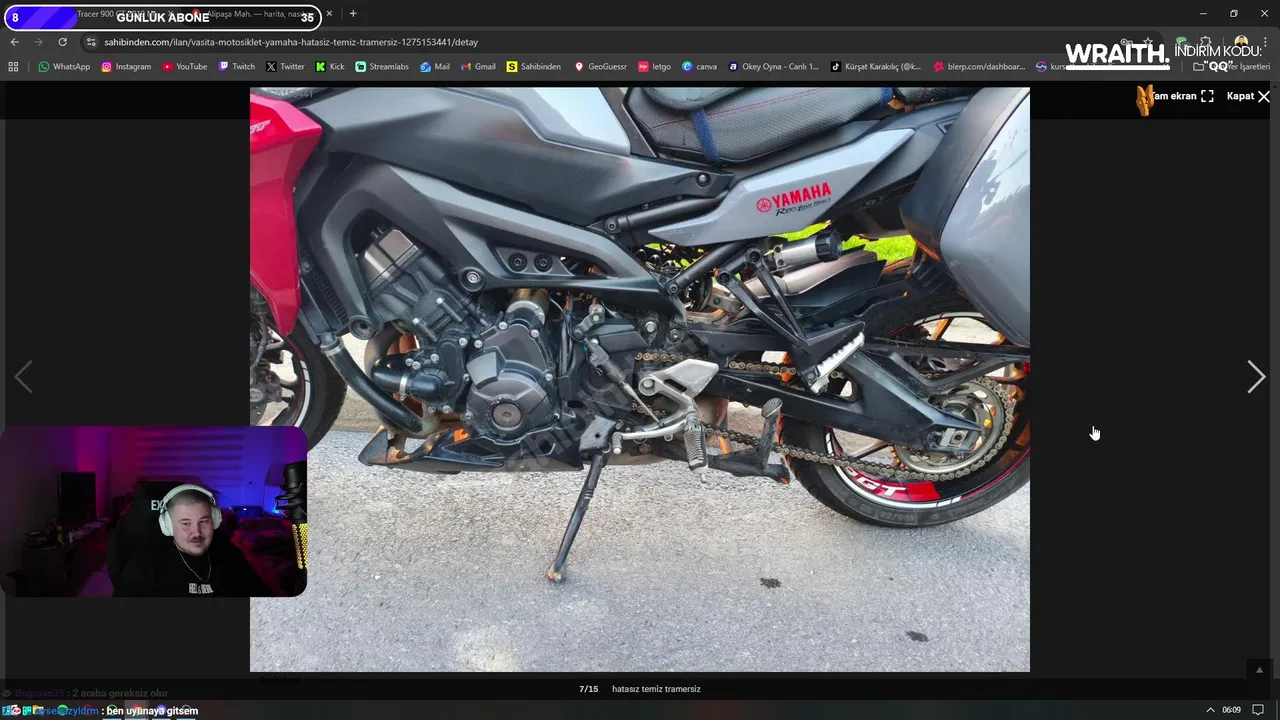Open the Mail bookmark
1280x720 pixels.
point(434,66)
